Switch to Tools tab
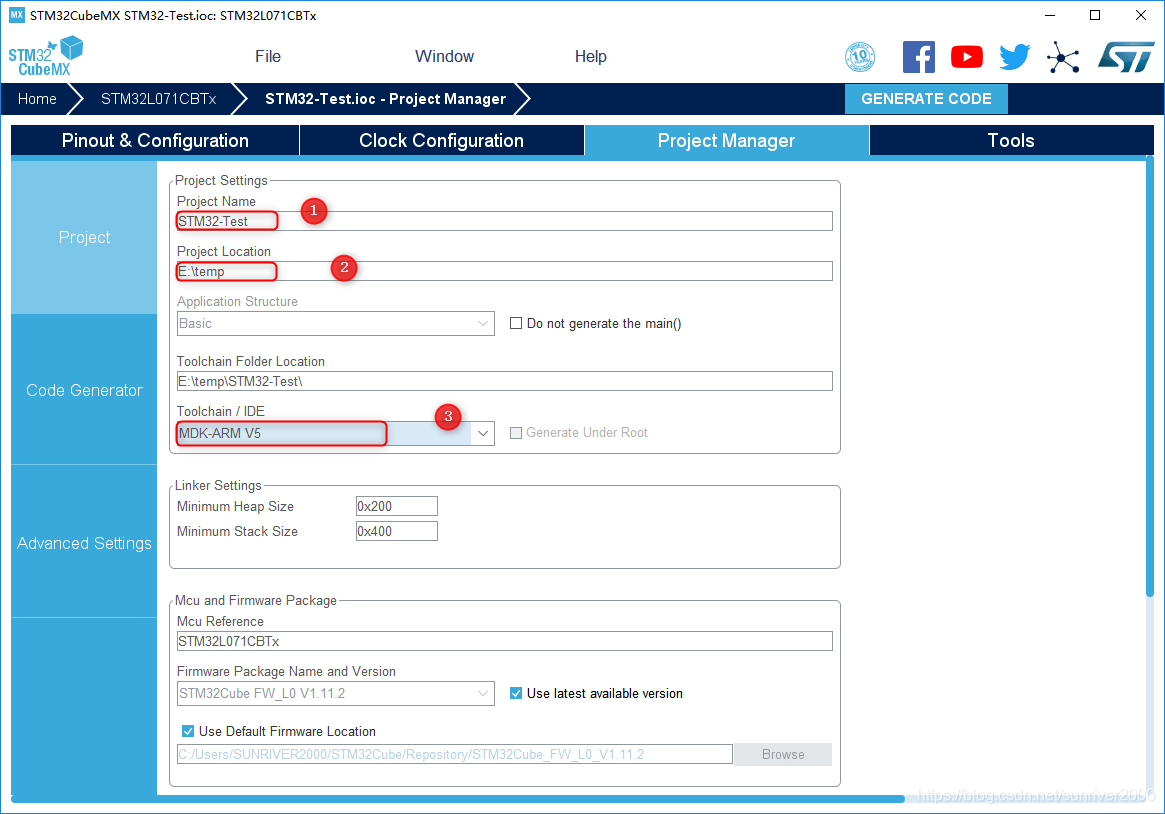Screen dimensions: 1165x814 click(x=1010, y=140)
